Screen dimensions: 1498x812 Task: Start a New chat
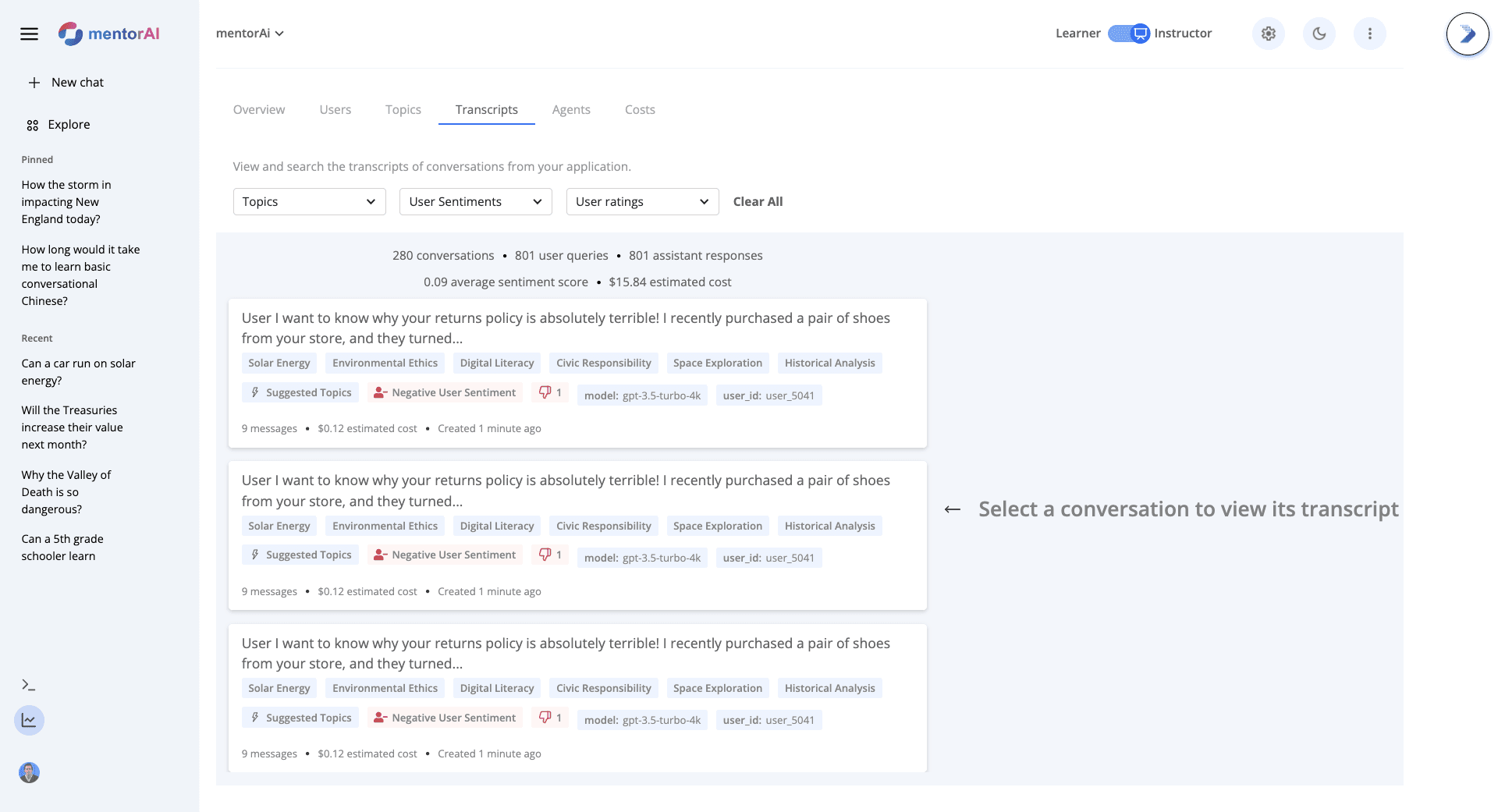click(x=76, y=82)
